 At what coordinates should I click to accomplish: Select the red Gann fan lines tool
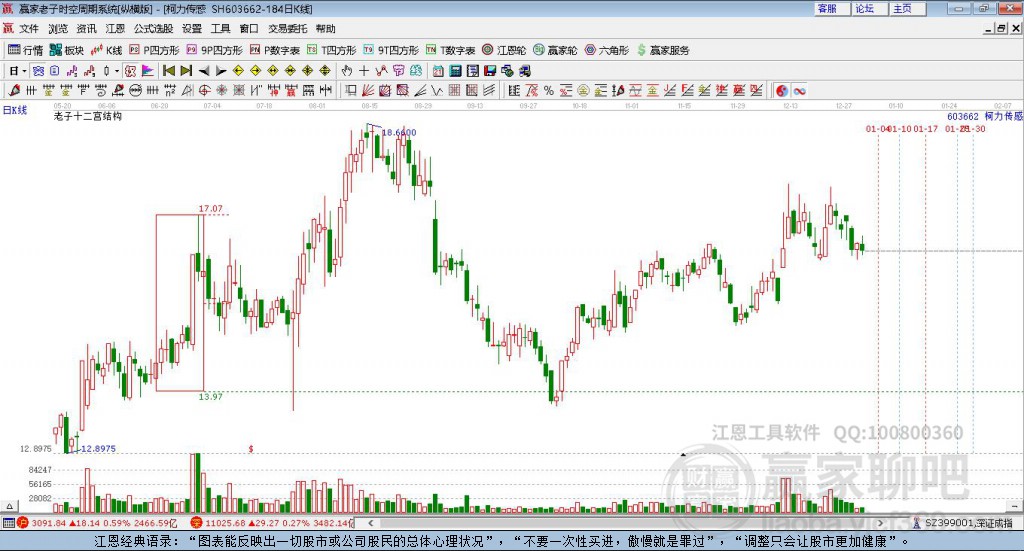tap(368, 91)
